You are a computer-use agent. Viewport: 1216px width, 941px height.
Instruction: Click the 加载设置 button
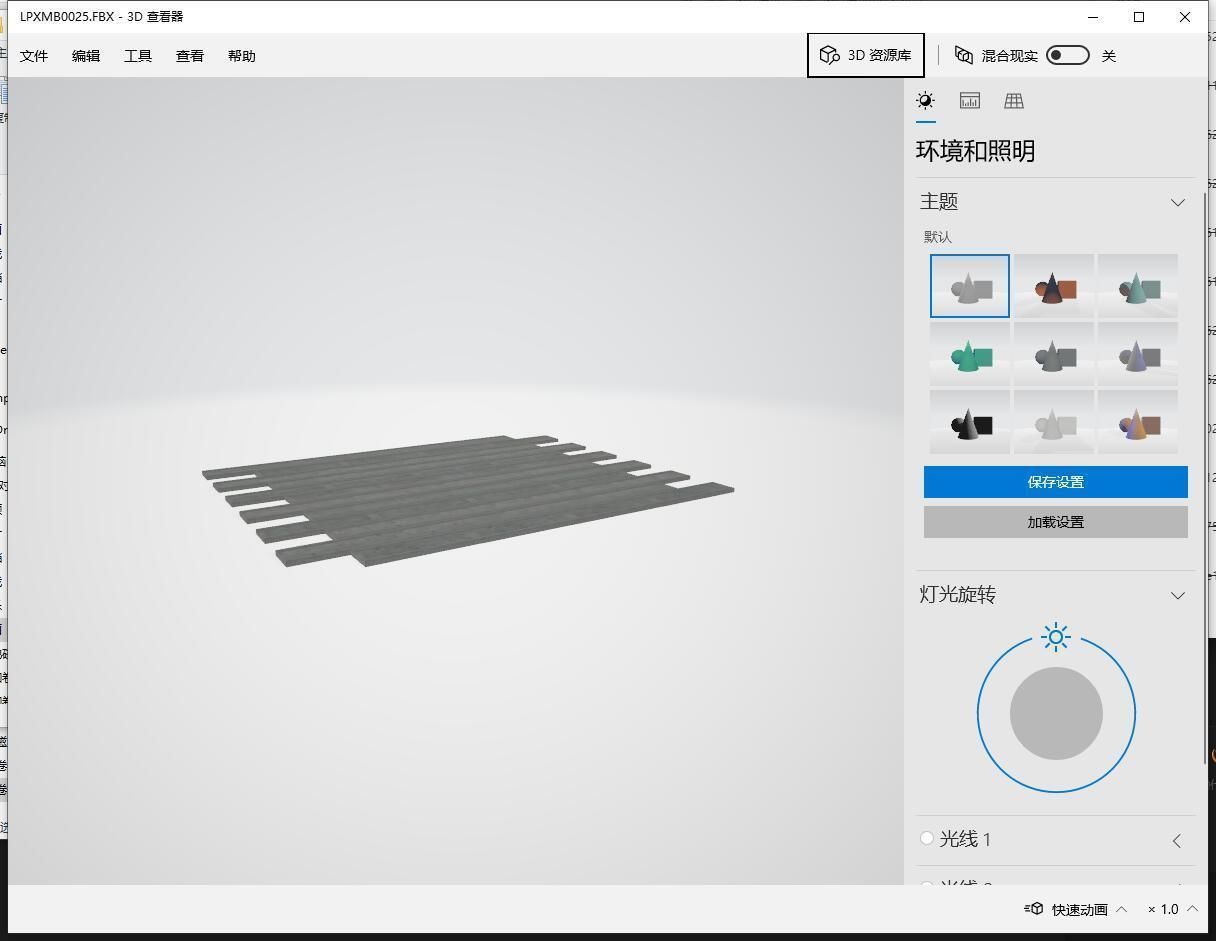[x=1056, y=522]
